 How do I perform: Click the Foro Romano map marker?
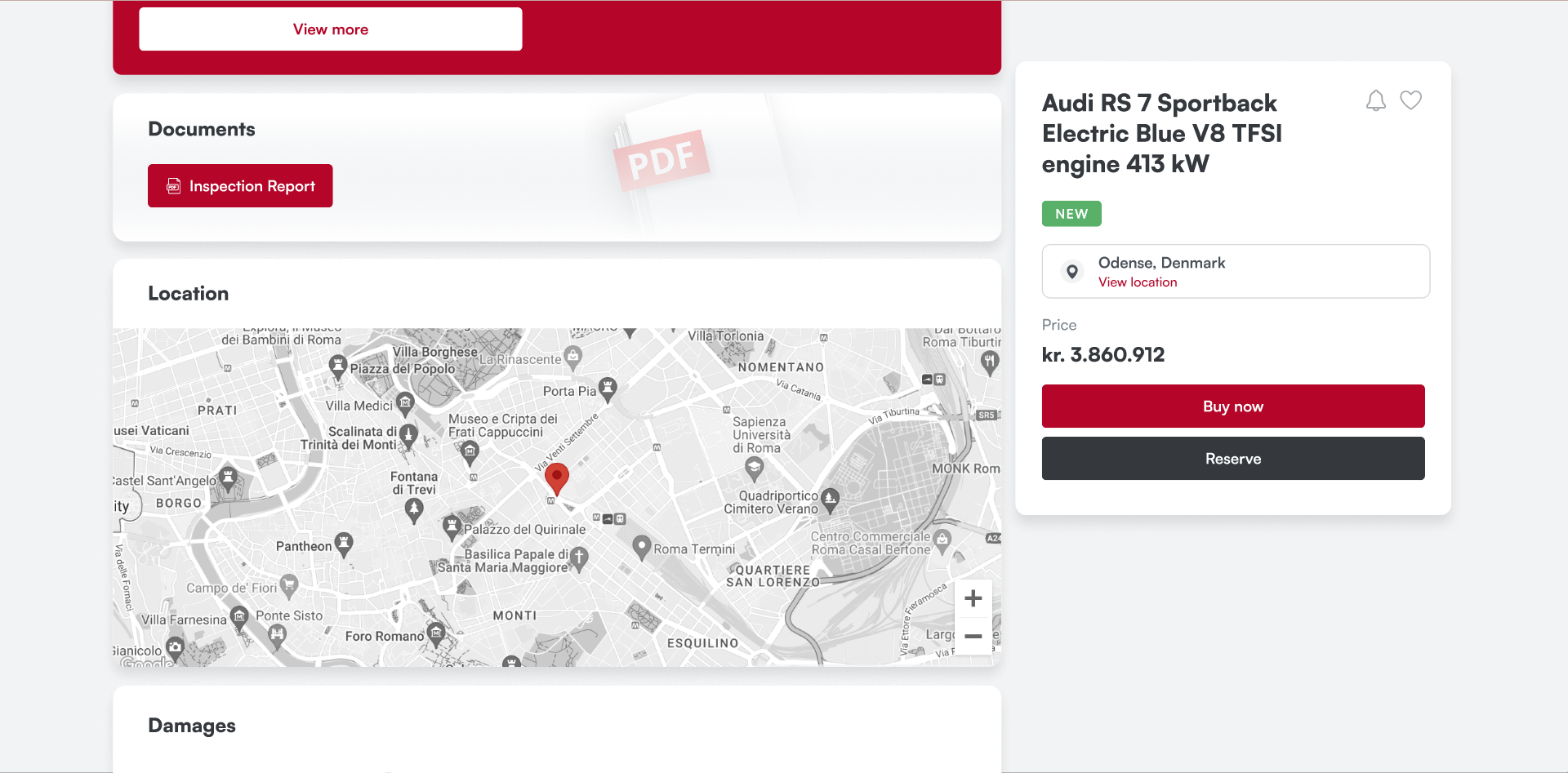tap(437, 634)
